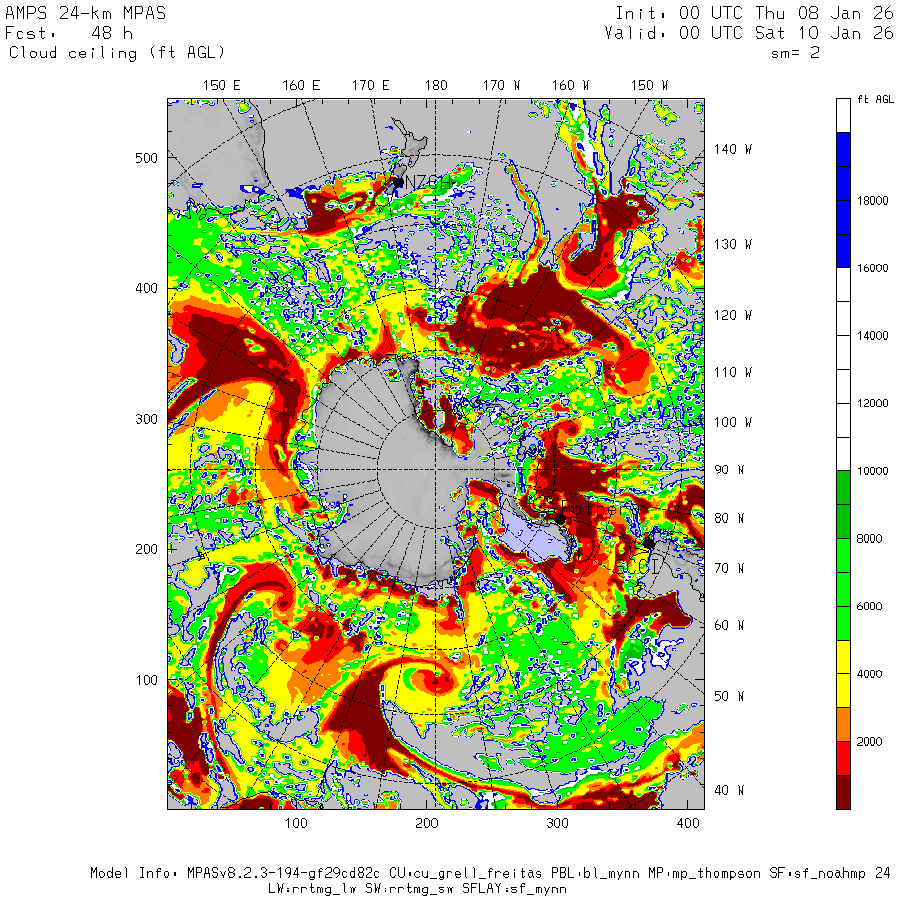Click the 10000 colorbar value
This screenshot has width=900, height=900.
pyautogui.click(x=872, y=471)
